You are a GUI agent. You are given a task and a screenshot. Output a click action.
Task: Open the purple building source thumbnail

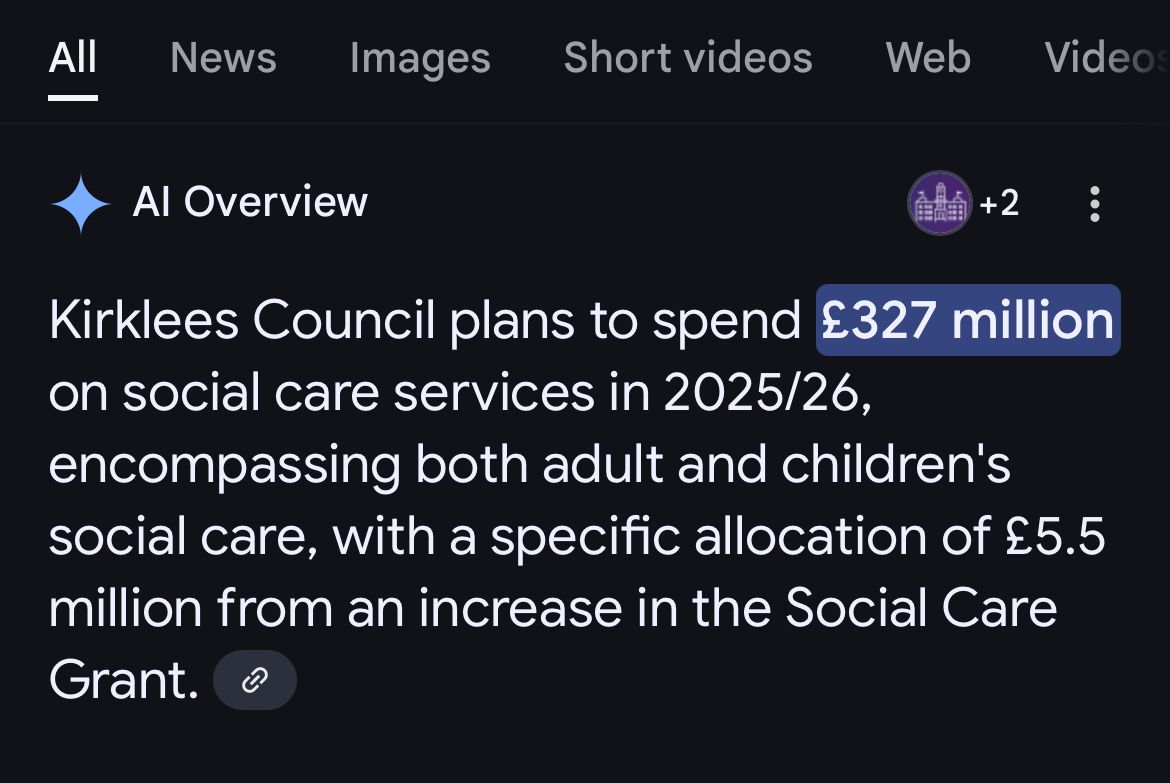pyautogui.click(x=939, y=204)
